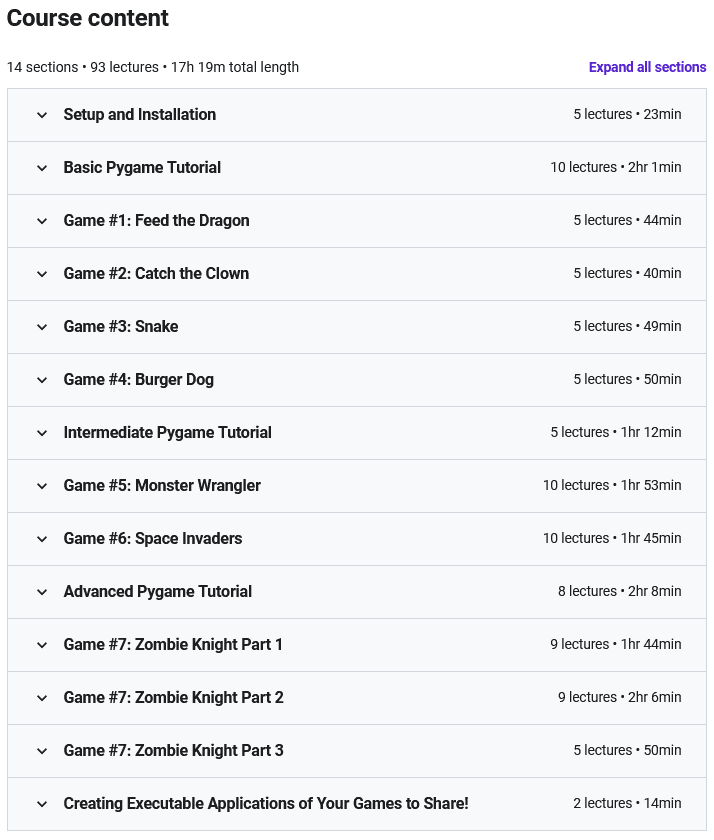This screenshot has height=840, width=714.
Task: Select Game #7: Zombie Knight Part 1 title
Action: [x=173, y=644]
